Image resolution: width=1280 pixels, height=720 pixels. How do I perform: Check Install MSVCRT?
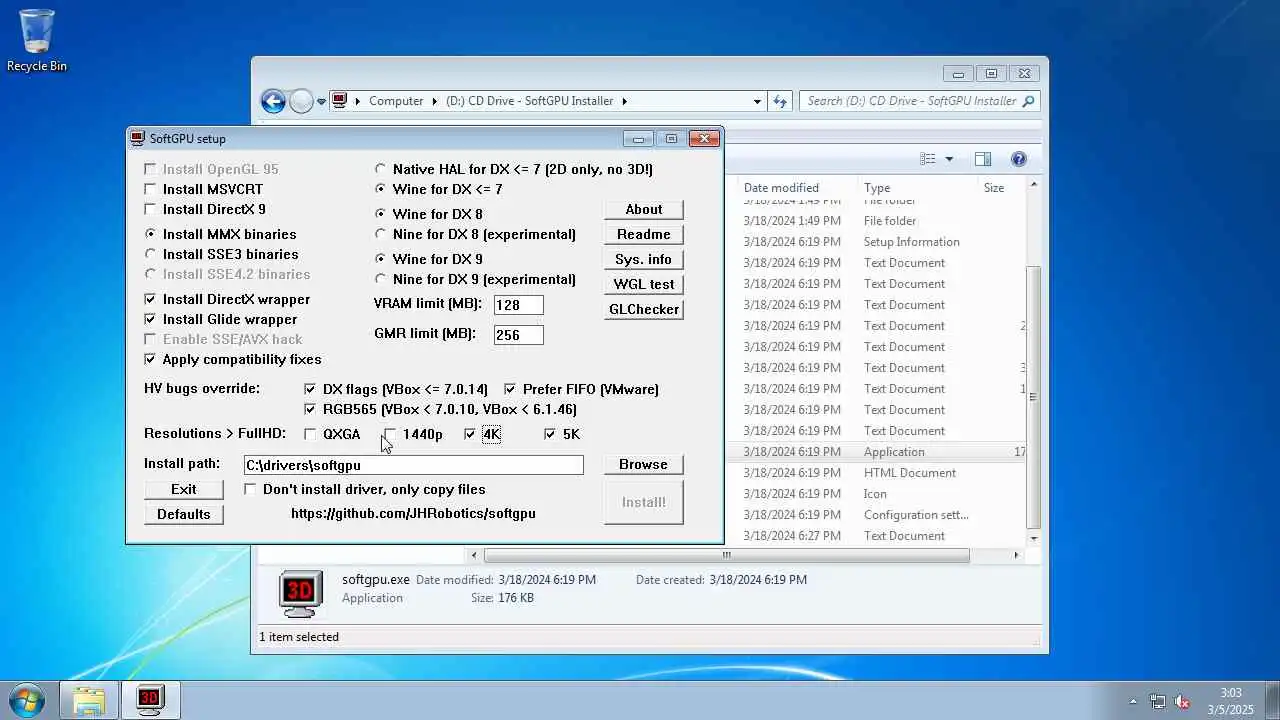150,189
